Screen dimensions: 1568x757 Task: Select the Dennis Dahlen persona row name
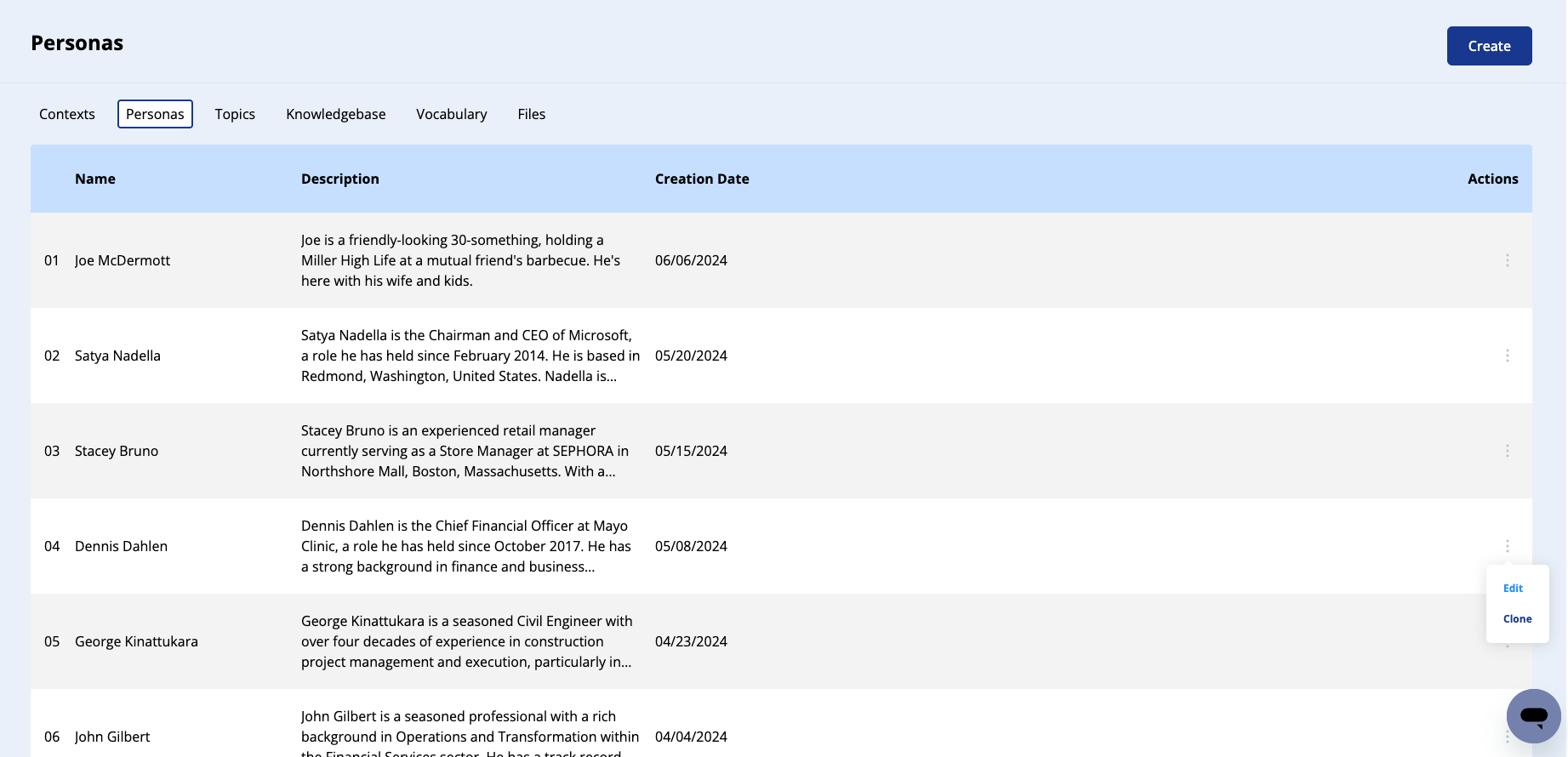tap(121, 546)
